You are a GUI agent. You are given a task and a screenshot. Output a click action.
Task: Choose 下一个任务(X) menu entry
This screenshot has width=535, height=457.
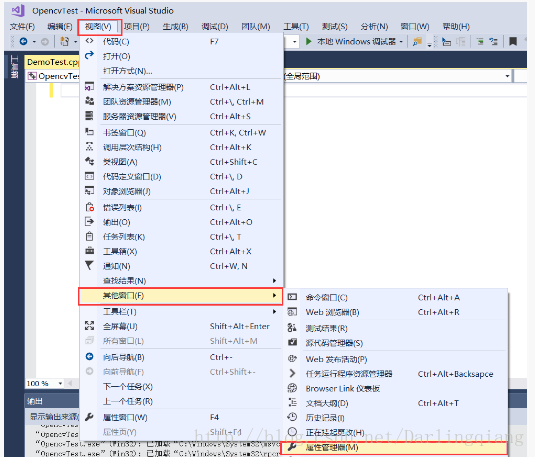point(181,387)
